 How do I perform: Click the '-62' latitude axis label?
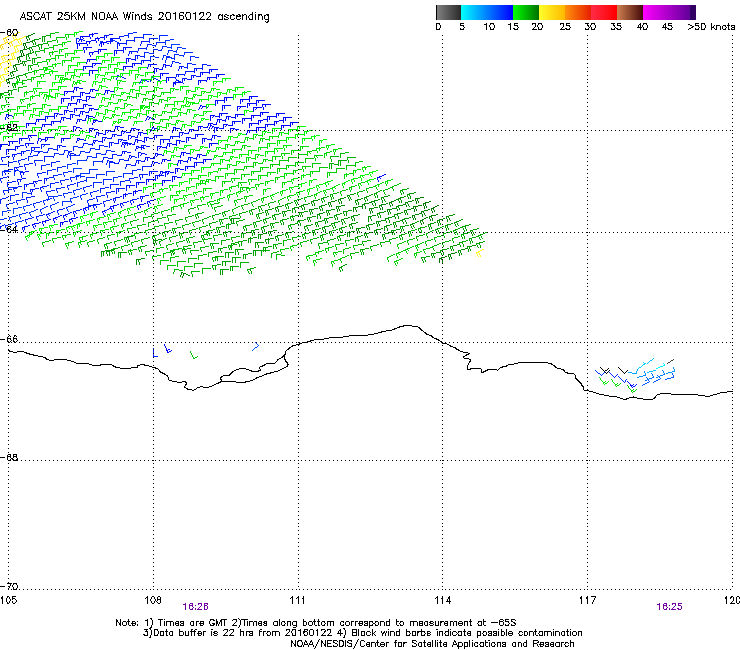click(9, 127)
